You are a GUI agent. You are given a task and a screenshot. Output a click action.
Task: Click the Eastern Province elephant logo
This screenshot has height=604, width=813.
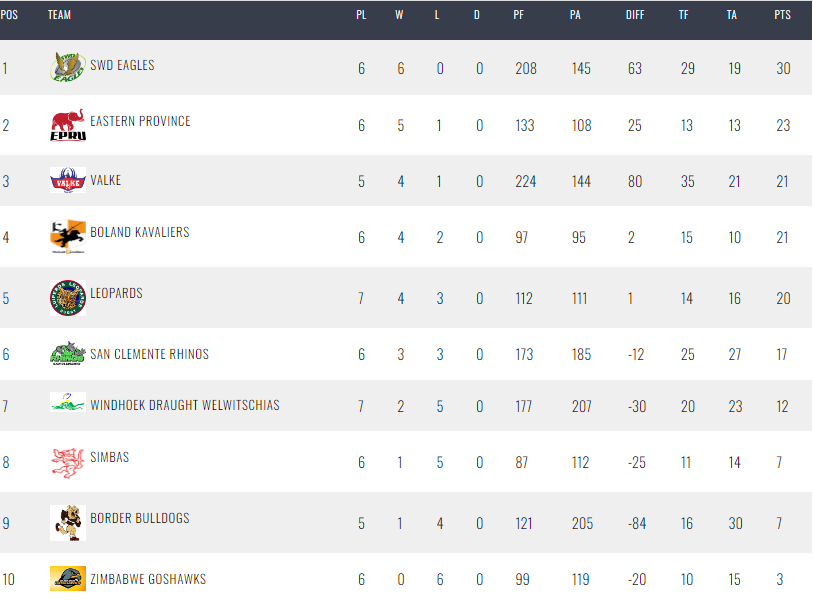coord(68,124)
